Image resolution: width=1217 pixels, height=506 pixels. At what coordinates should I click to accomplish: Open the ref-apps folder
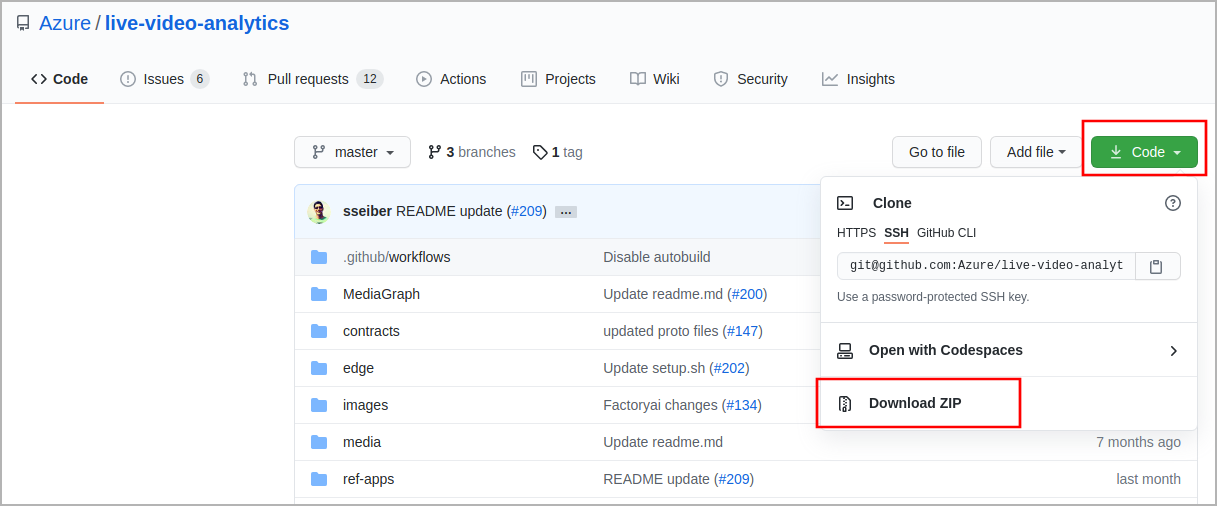[368, 479]
